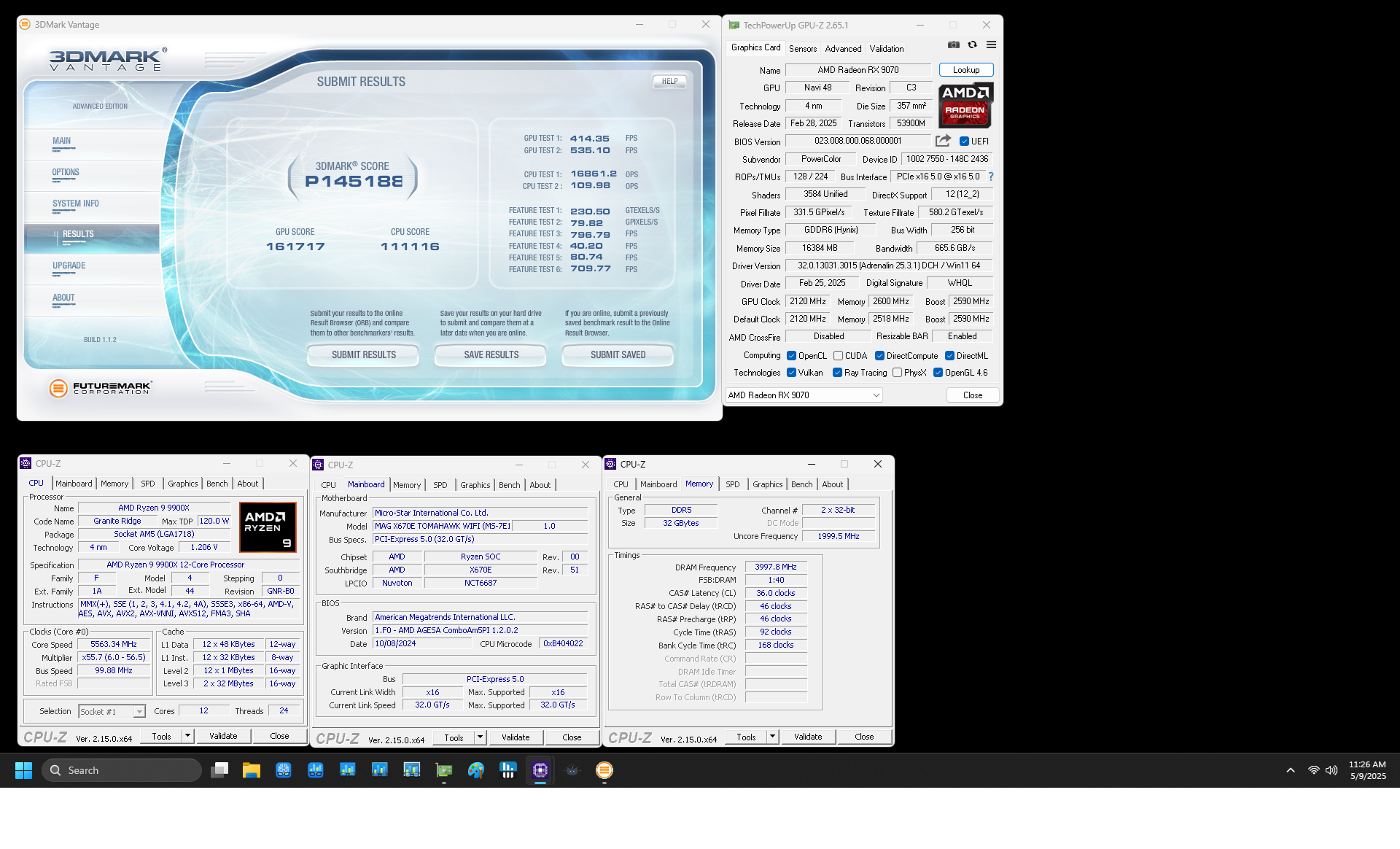Open File Explorer from the taskbar
Image resolution: width=1400 pixels, height=849 pixels.
(252, 770)
